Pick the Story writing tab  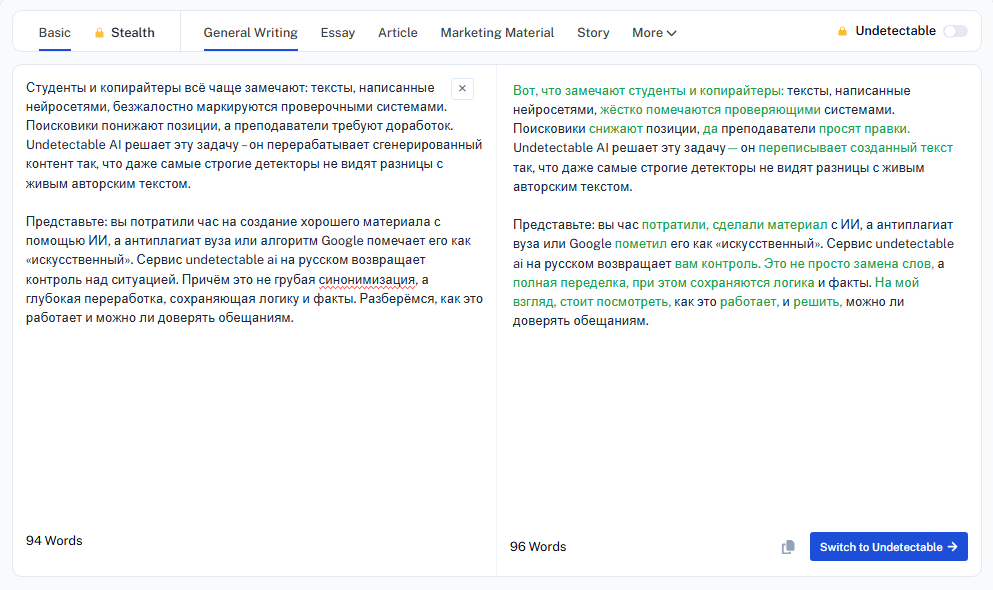pos(593,33)
